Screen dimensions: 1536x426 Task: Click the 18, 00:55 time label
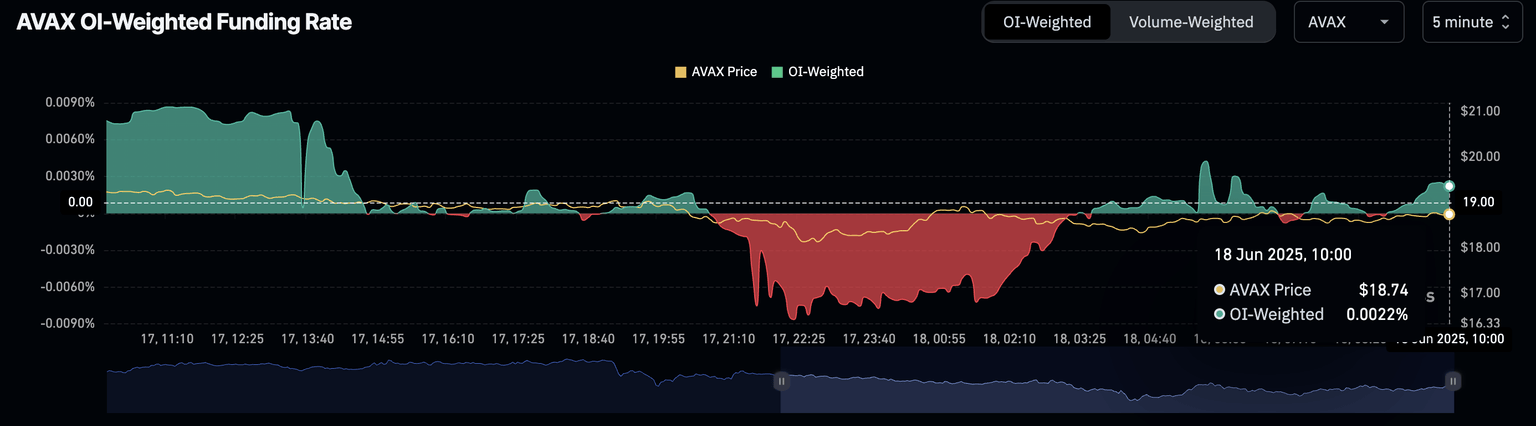pos(938,339)
